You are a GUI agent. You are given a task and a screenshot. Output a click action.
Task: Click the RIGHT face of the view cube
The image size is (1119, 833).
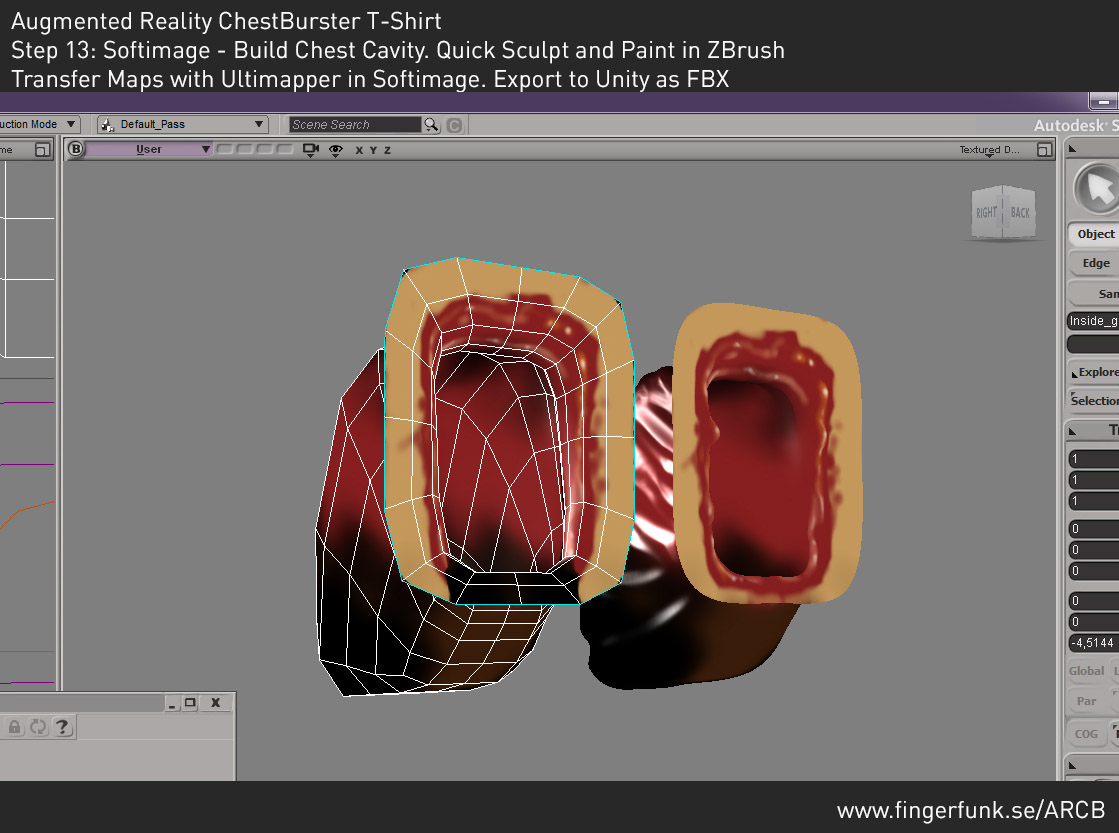point(987,213)
